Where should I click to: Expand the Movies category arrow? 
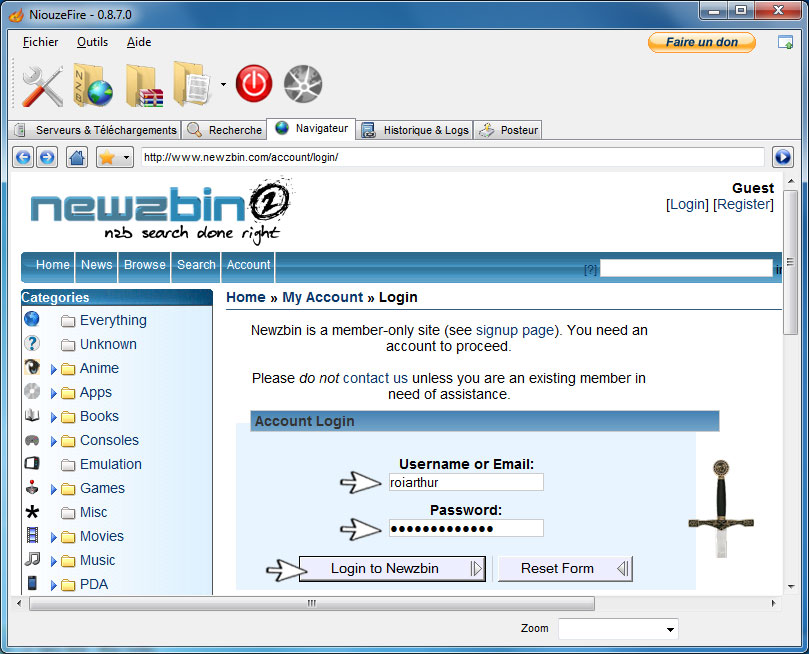(53, 537)
